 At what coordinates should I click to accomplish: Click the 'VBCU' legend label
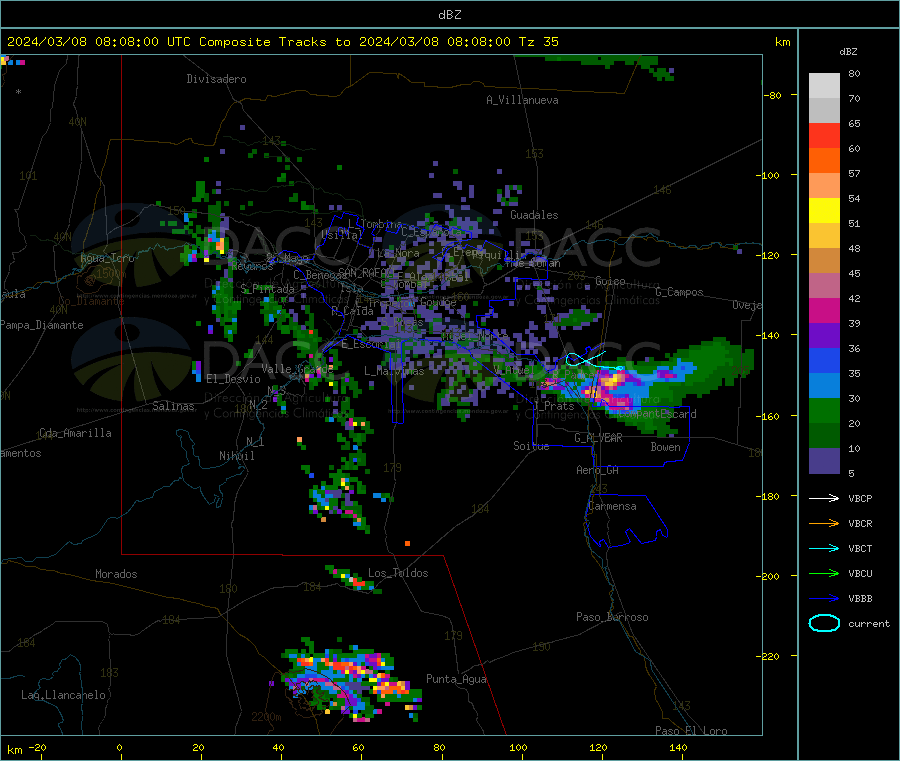pos(860,574)
